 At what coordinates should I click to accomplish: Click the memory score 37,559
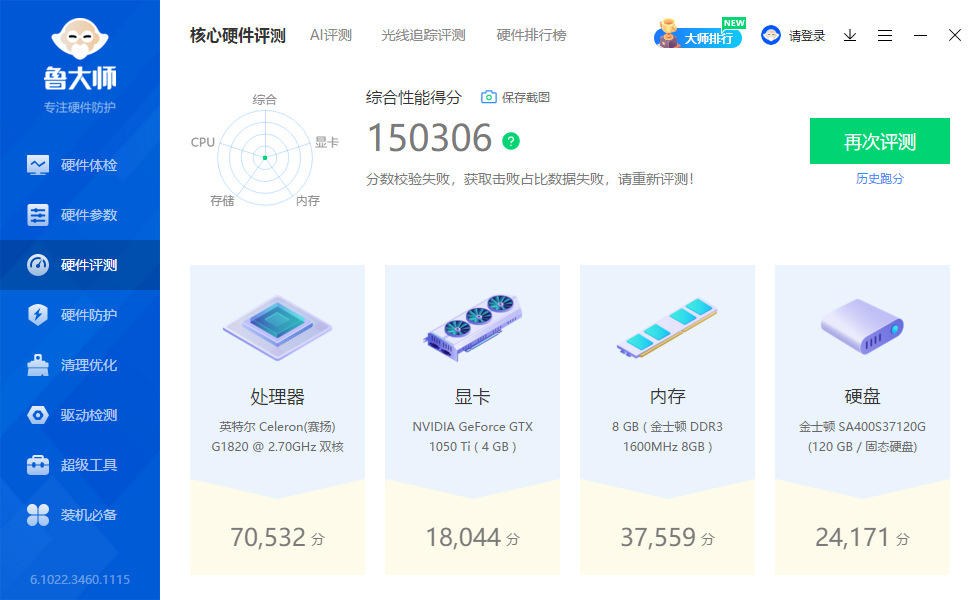[658, 538]
